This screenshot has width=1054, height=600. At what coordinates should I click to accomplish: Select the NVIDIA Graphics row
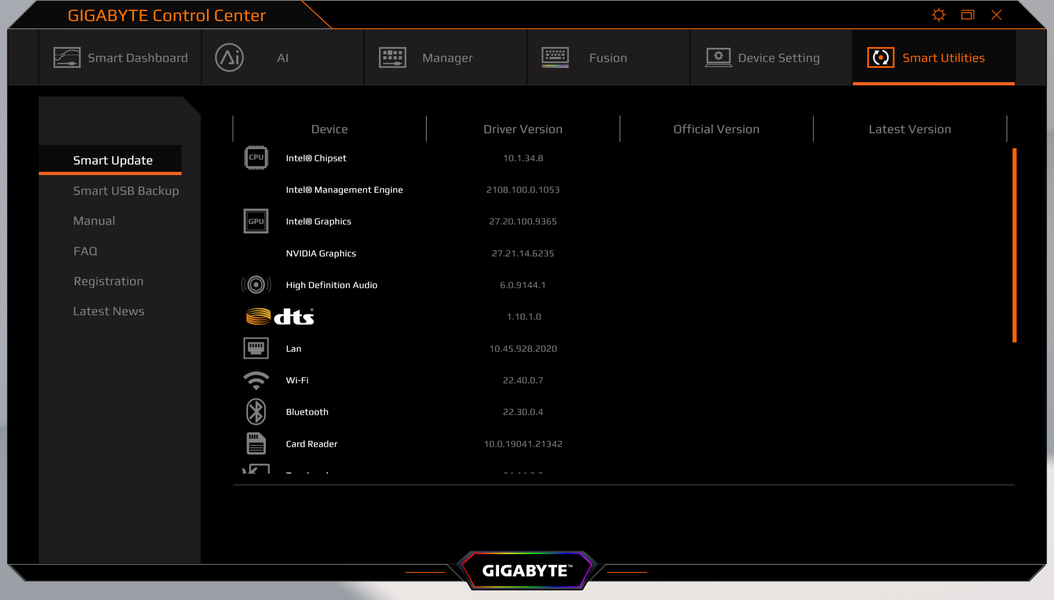(x=321, y=253)
